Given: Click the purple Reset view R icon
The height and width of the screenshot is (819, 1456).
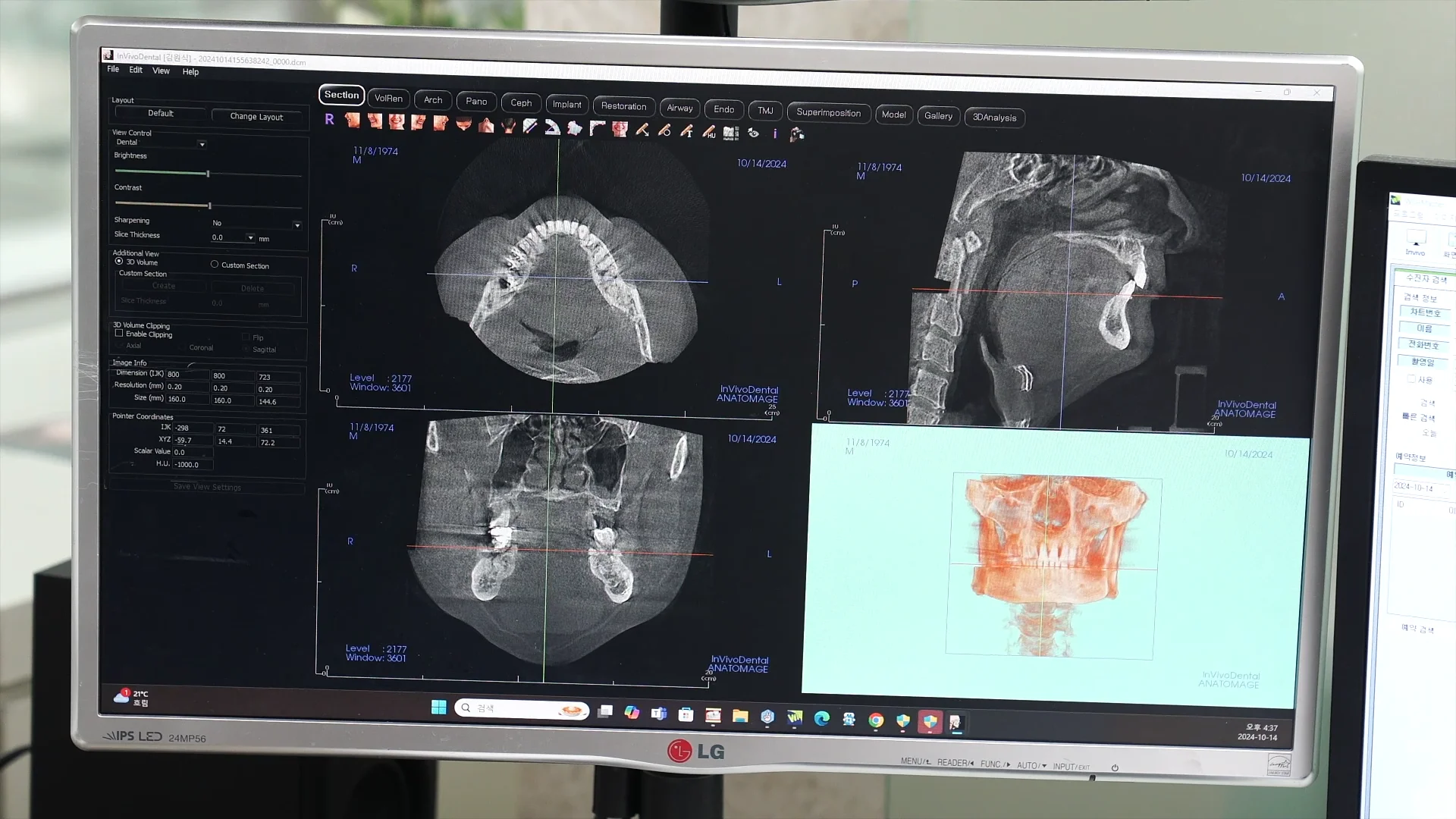Looking at the screenshot, I should 329,119.
